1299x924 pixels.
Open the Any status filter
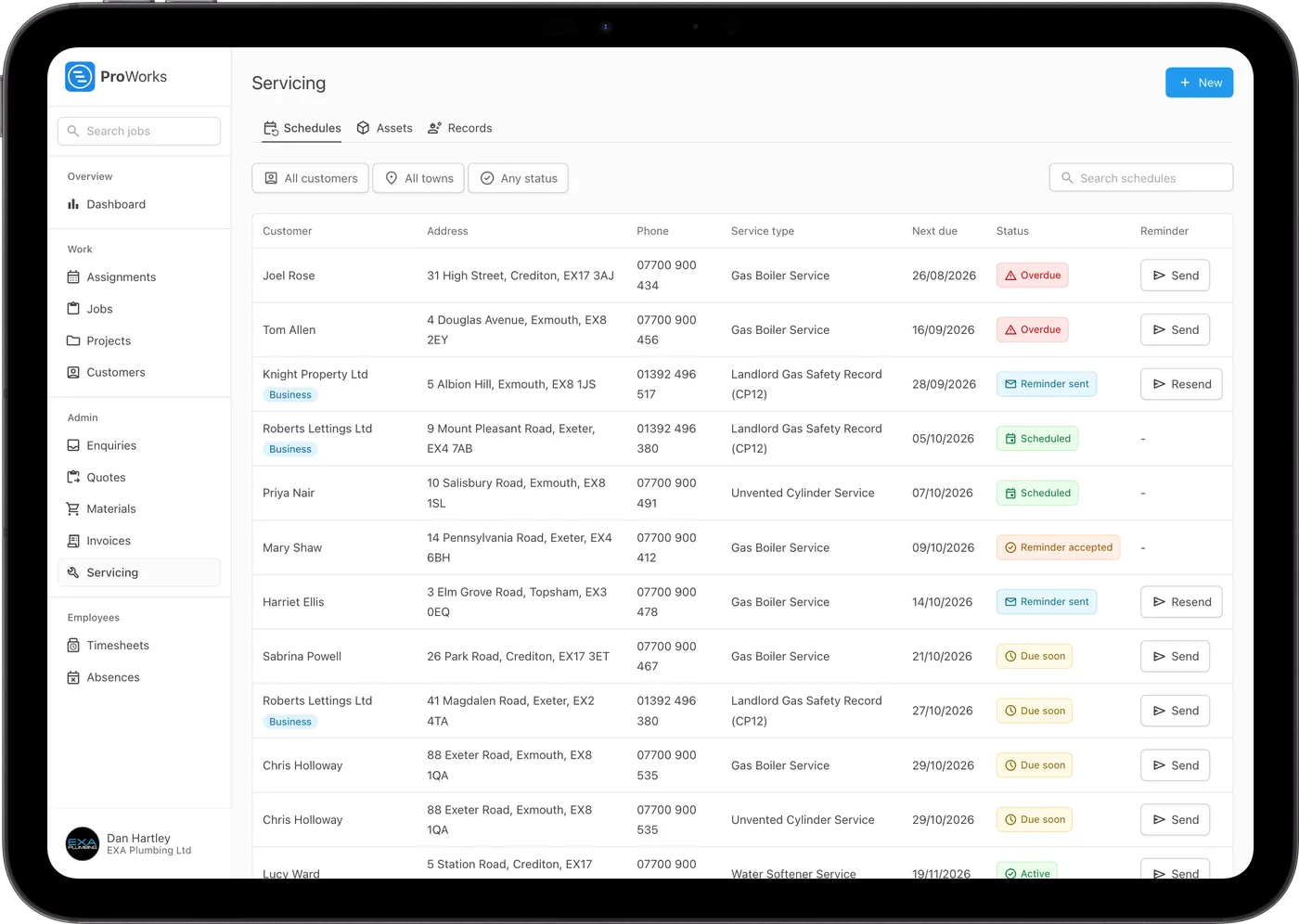(x=519, y=178)
